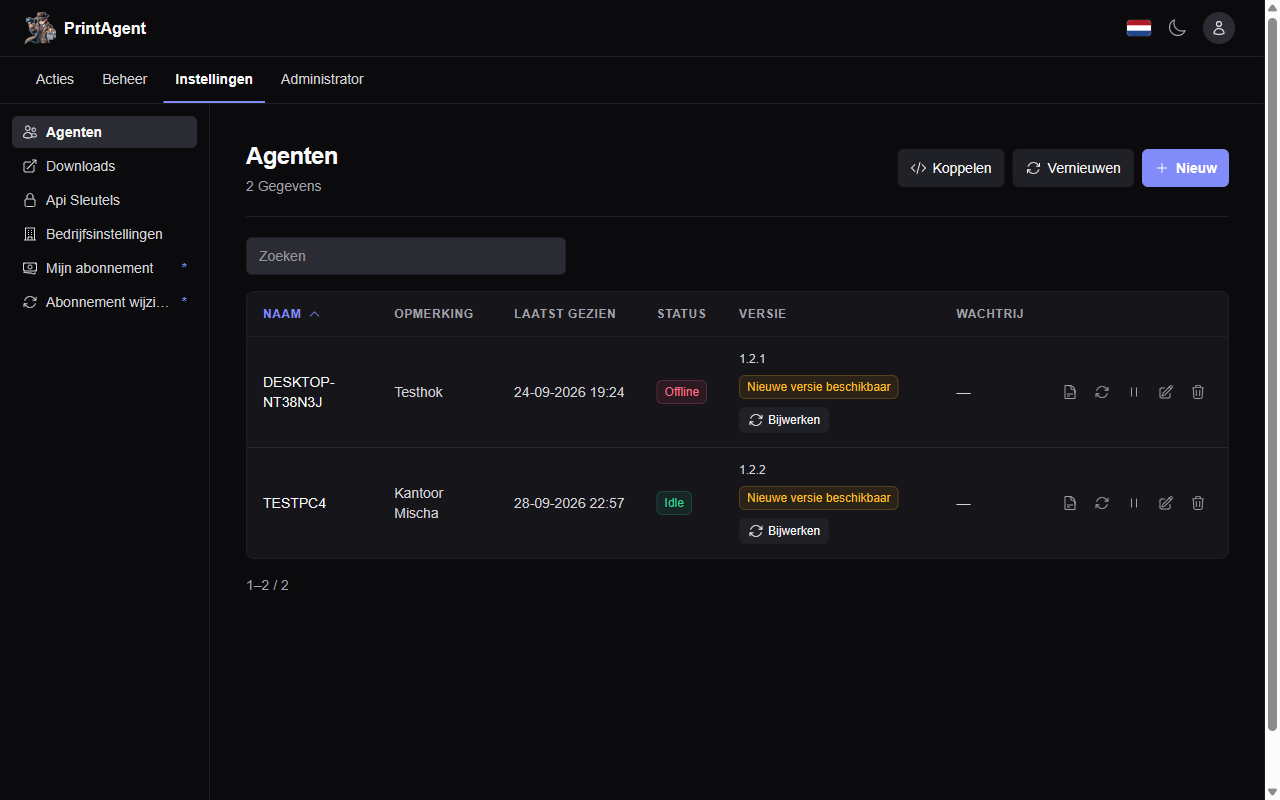
Task: Select the DESKTOP-NT38N3J name cell
Action: (x=299, y=392)
